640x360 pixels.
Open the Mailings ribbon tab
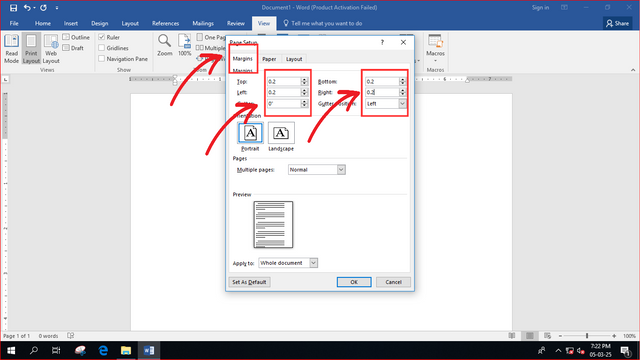pos(203,23)
